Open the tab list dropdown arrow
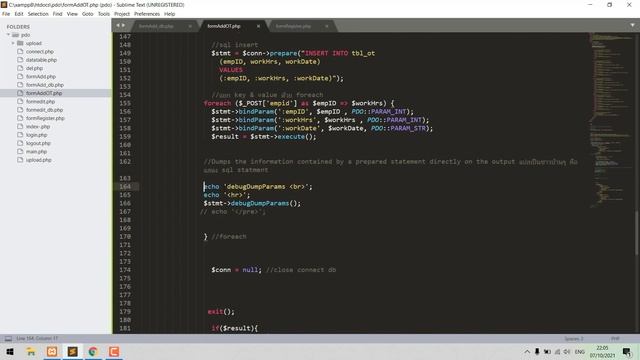This screenshot has height=360, width=640. [x=632, y=25]
